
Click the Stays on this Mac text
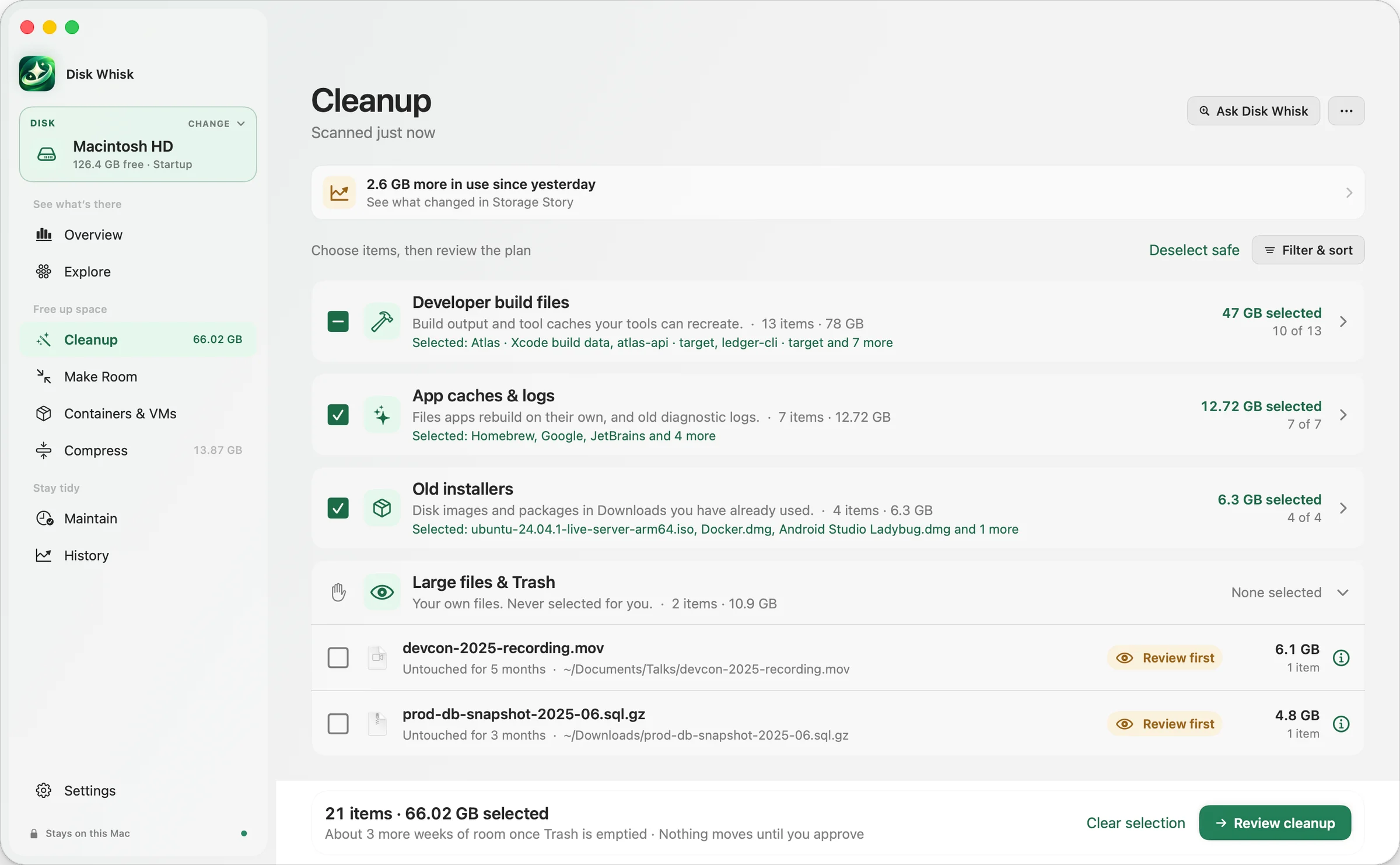click(x=88, y=834)
